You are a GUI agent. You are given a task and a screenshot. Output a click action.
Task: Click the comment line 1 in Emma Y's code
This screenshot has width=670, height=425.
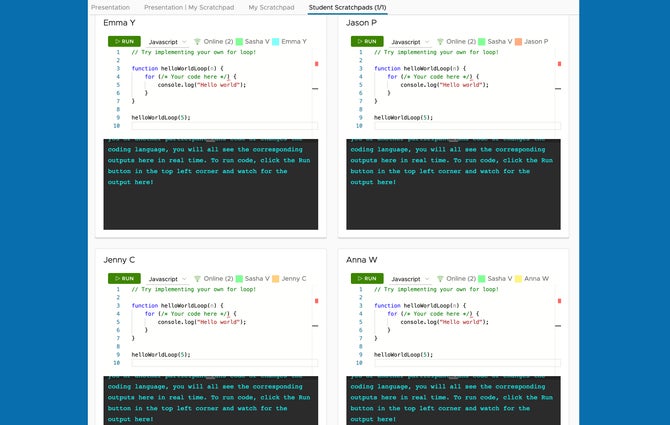click(194, 52)
